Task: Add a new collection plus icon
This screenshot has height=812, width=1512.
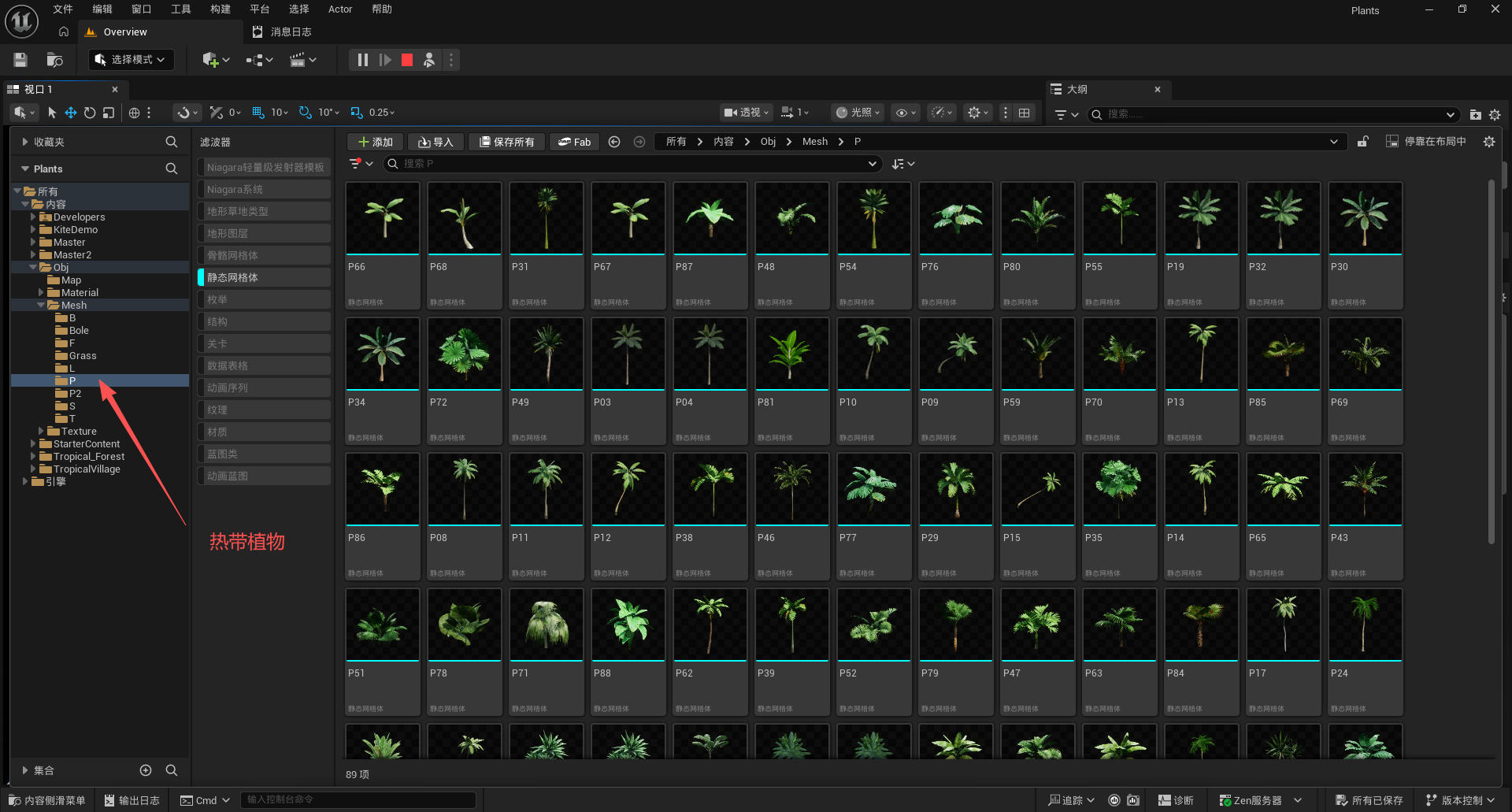Action: (146, 770)
